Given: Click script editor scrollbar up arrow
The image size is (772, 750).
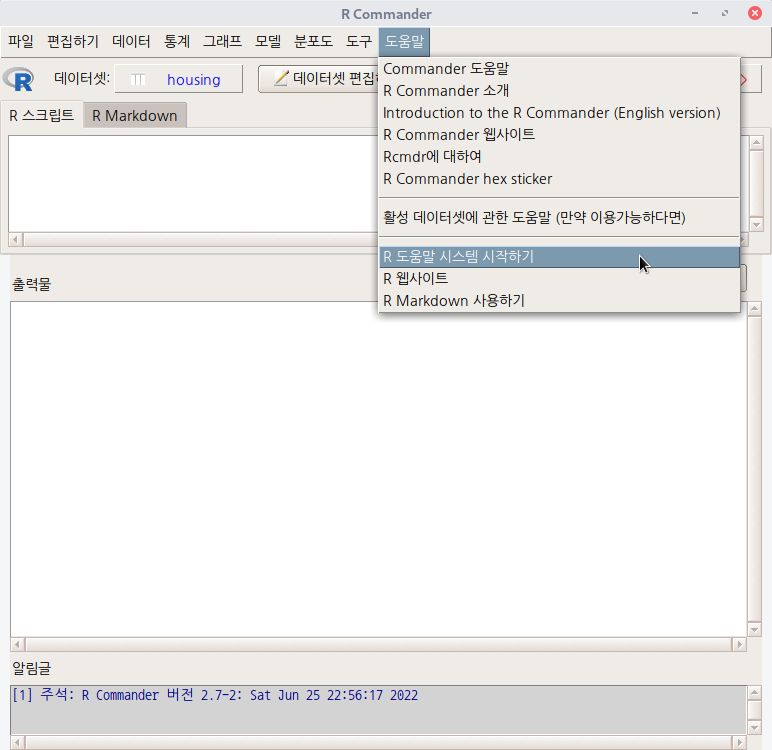Looking at the screenshot, I should click(756, 143).
